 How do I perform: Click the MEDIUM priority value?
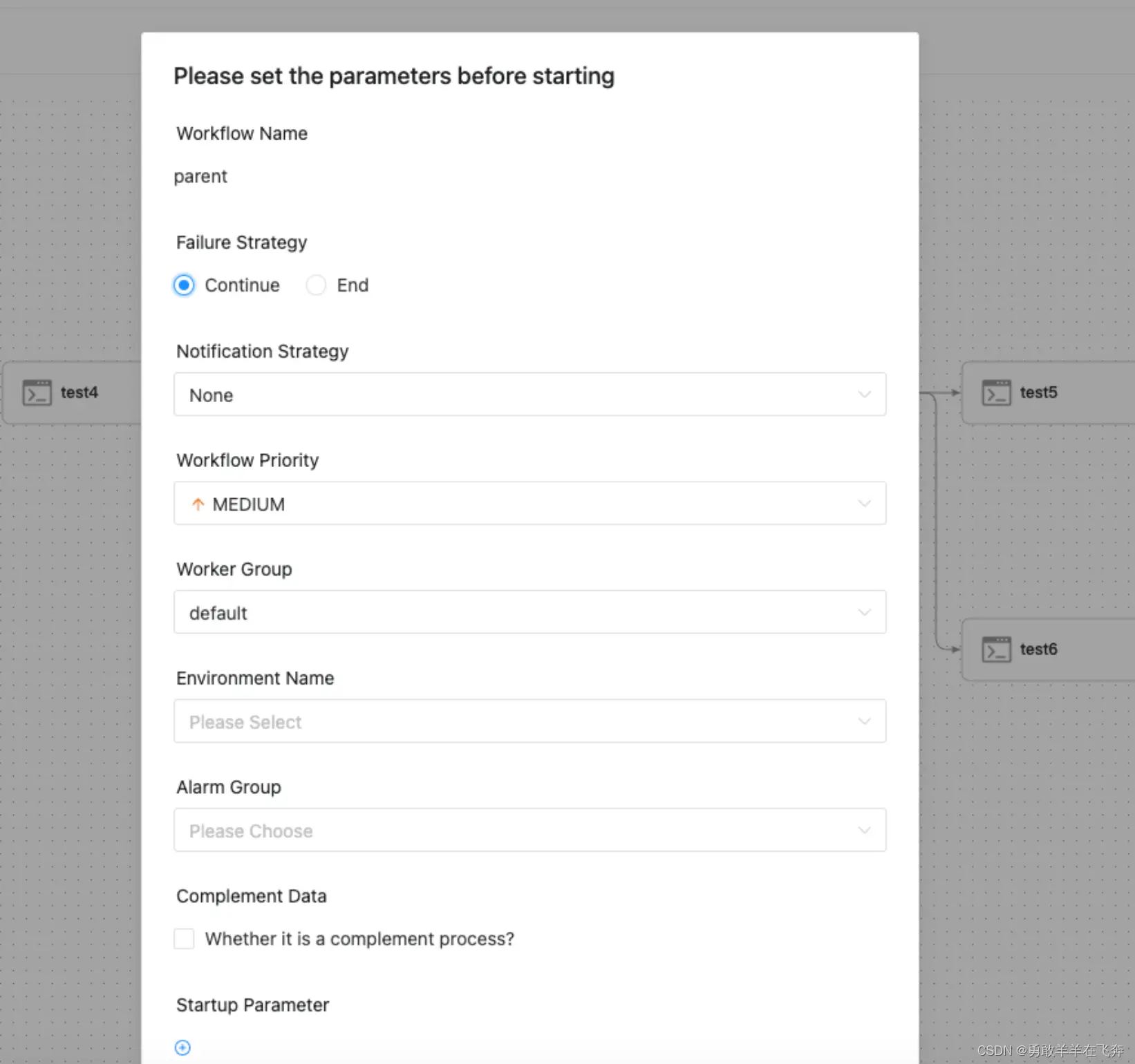(249, 504)
